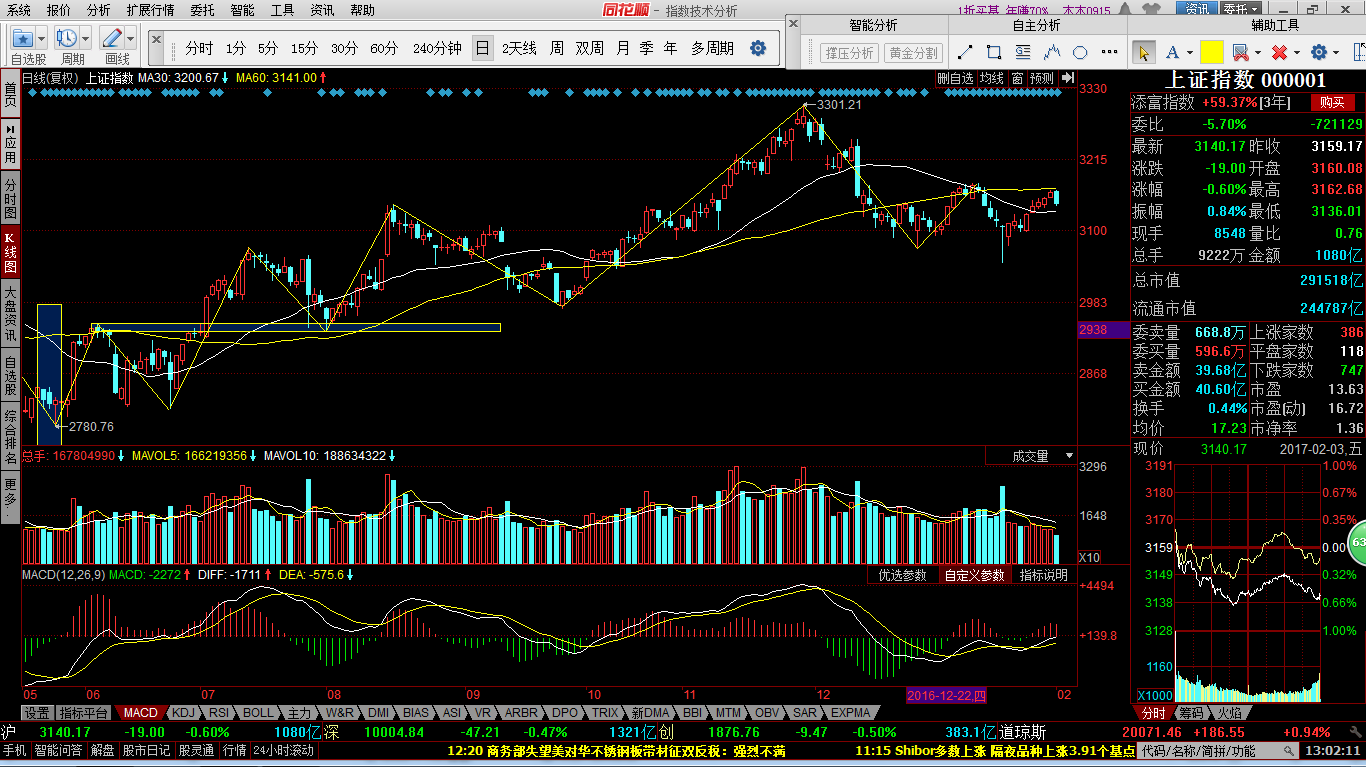Switch to the 筹码 tab

(1191, 713)
